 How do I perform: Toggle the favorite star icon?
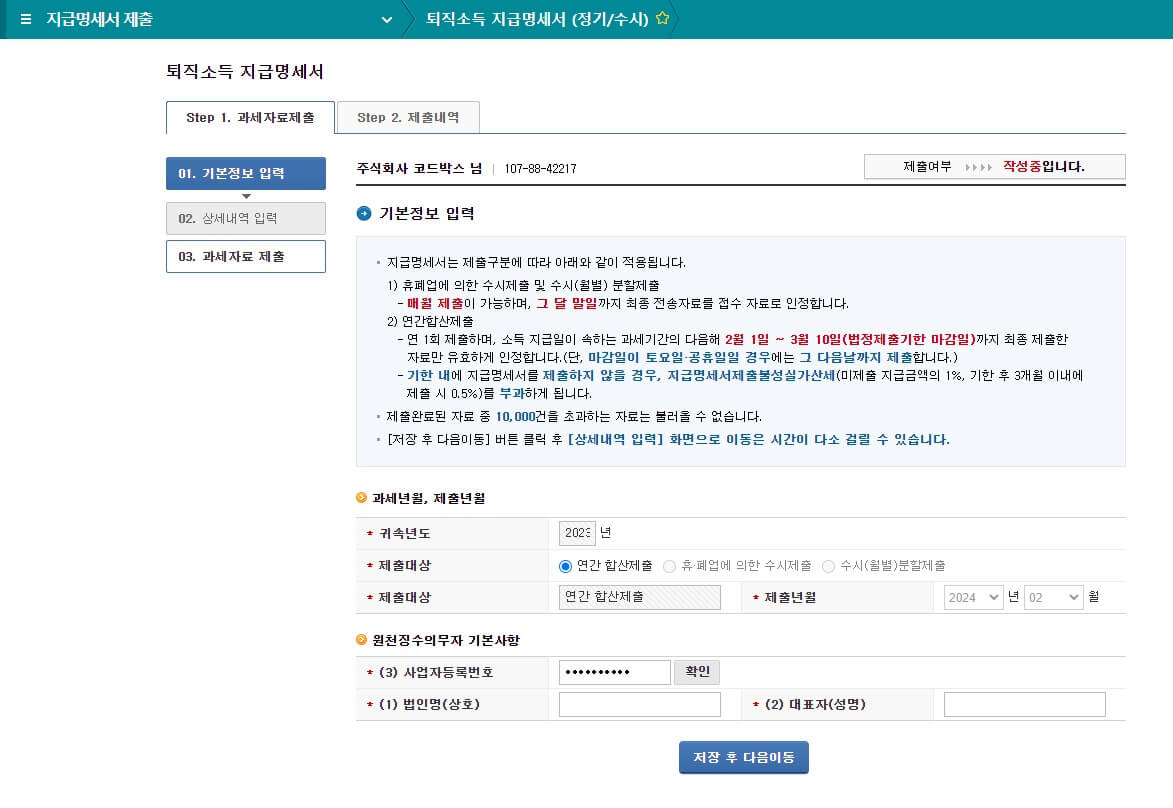point(662,19)
